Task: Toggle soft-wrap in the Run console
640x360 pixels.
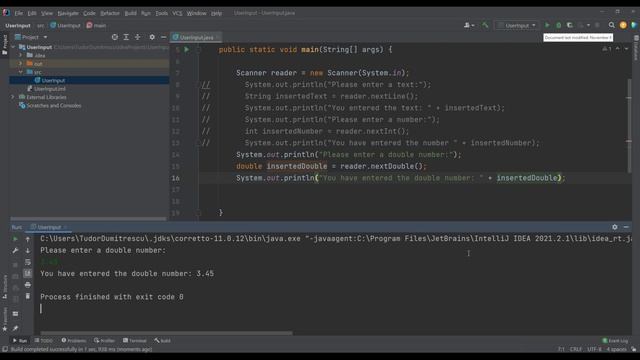Action: 28,262
